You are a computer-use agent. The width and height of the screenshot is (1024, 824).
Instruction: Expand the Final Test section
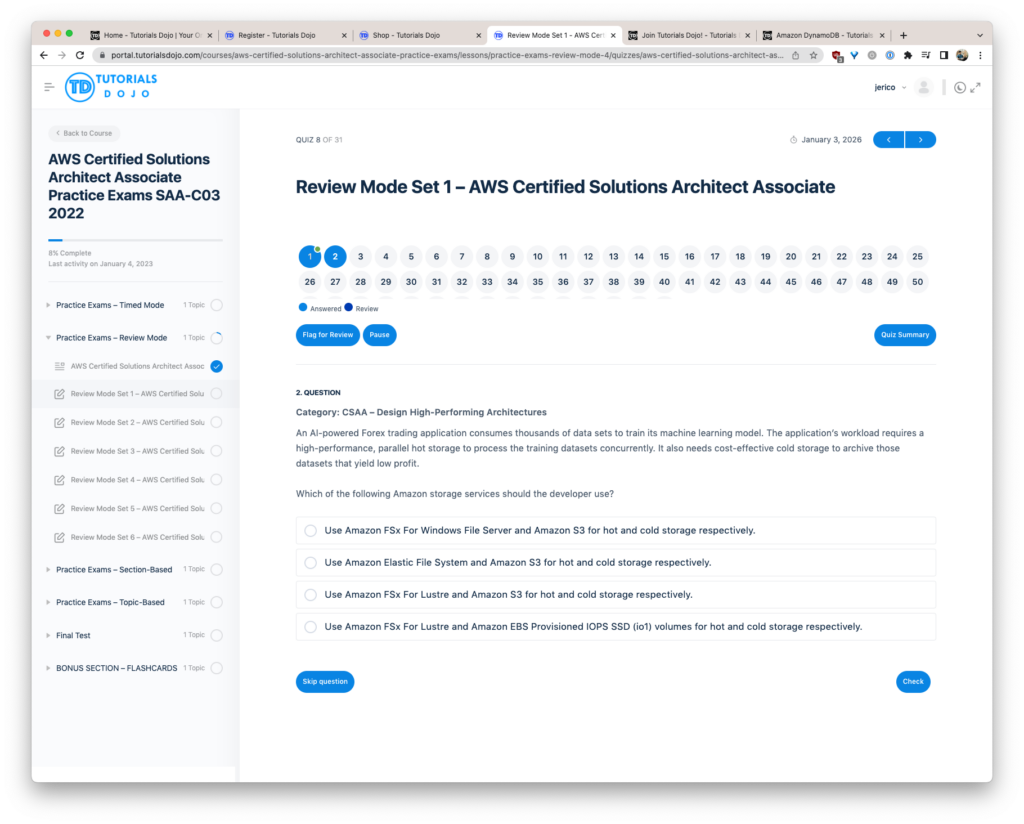(x=48, y=635)
